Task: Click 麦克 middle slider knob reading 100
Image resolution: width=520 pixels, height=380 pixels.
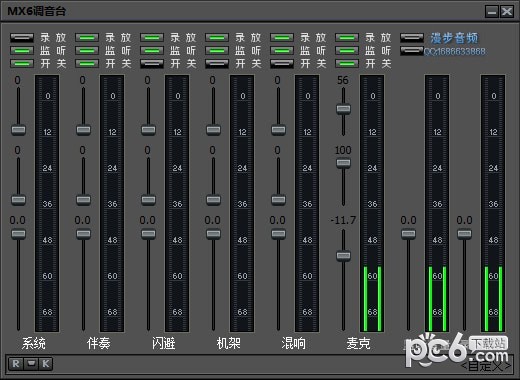Action: [343, 163]
